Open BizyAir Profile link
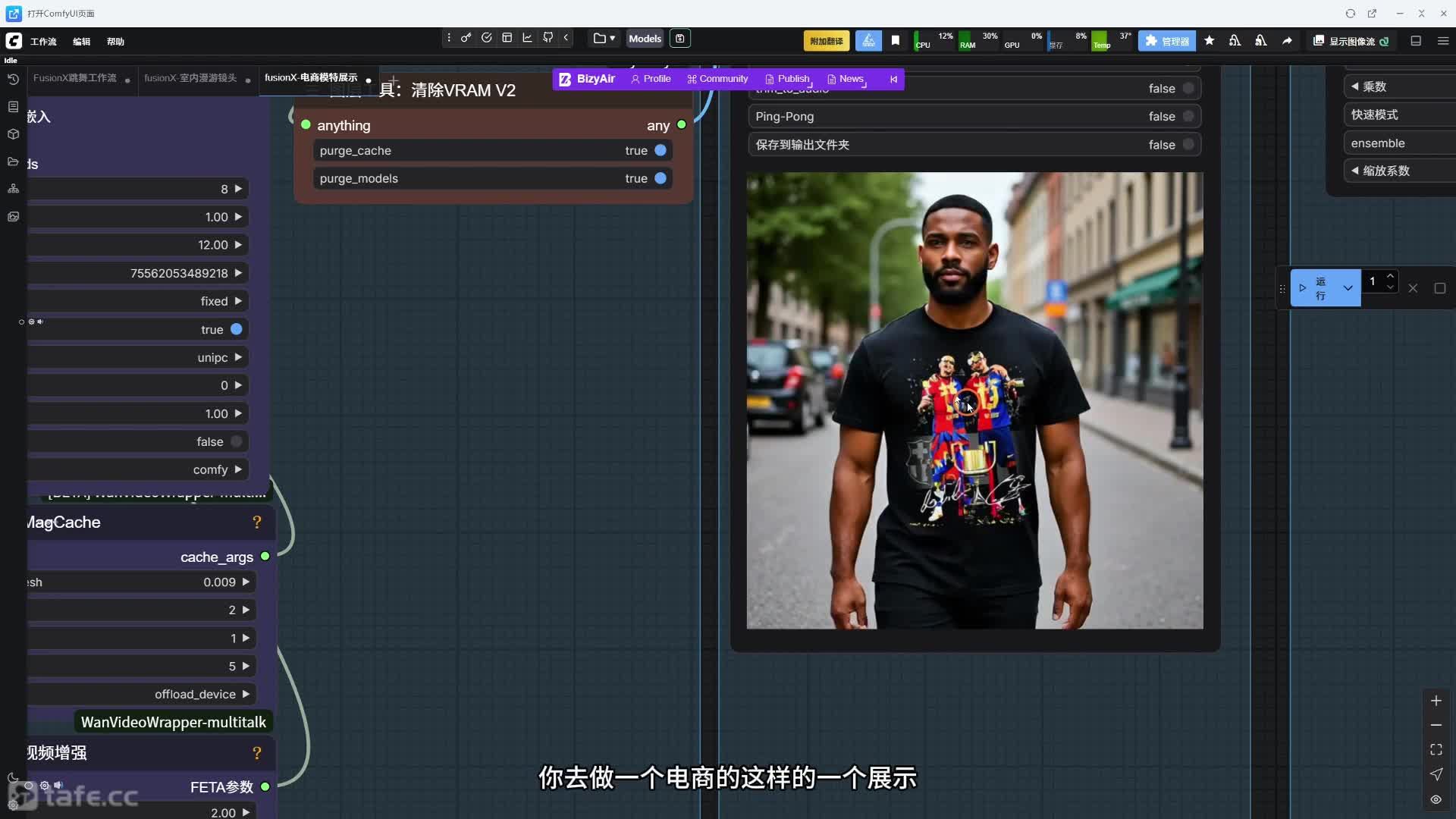Viewport: 1456px width, 819px height. click(x=651, y=79)
